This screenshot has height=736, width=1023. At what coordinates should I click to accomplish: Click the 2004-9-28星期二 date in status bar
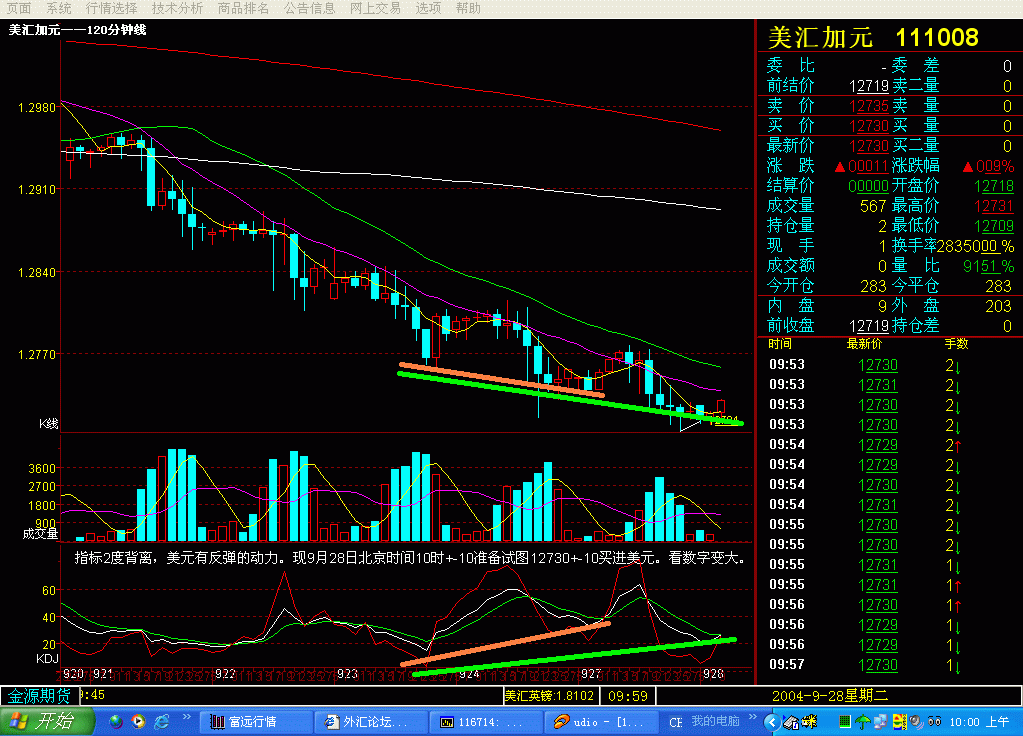[x=830, y=696]
